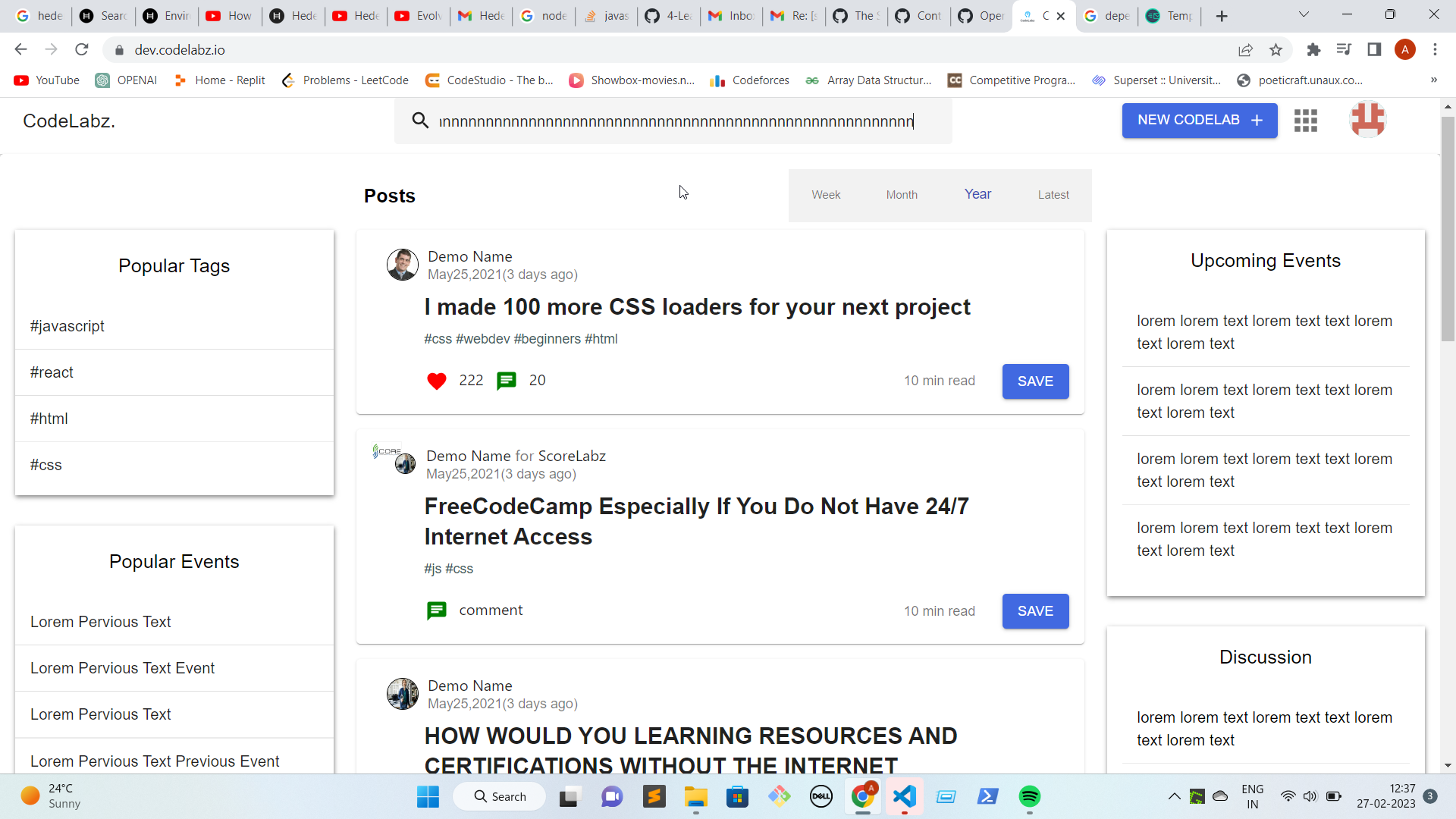The height and width of the screenshot is (819, 1456).
Task: Expand the hidden bookmarks chevron
Action: click(x=1434, y=80)
